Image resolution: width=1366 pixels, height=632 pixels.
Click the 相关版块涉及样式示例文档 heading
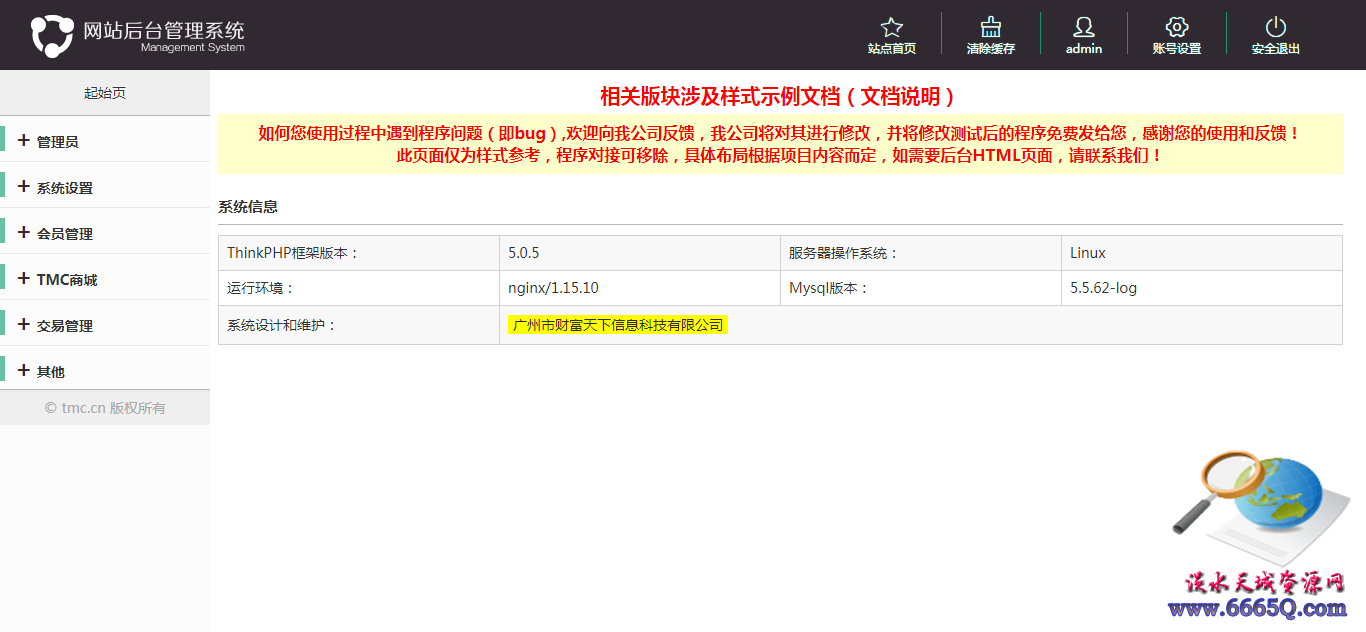click(778, 97)
